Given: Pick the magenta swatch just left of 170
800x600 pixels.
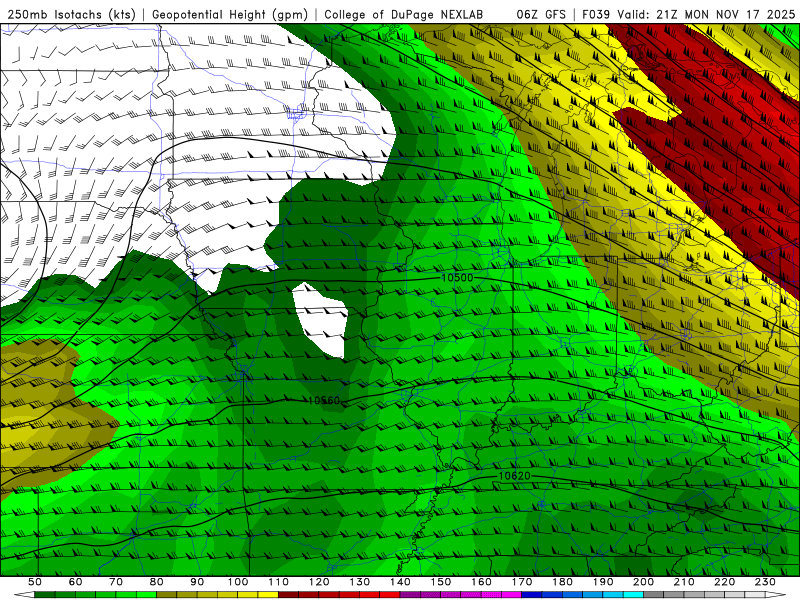Looking at the screenshot, I should pyautogui.click(x=512, y=595).
